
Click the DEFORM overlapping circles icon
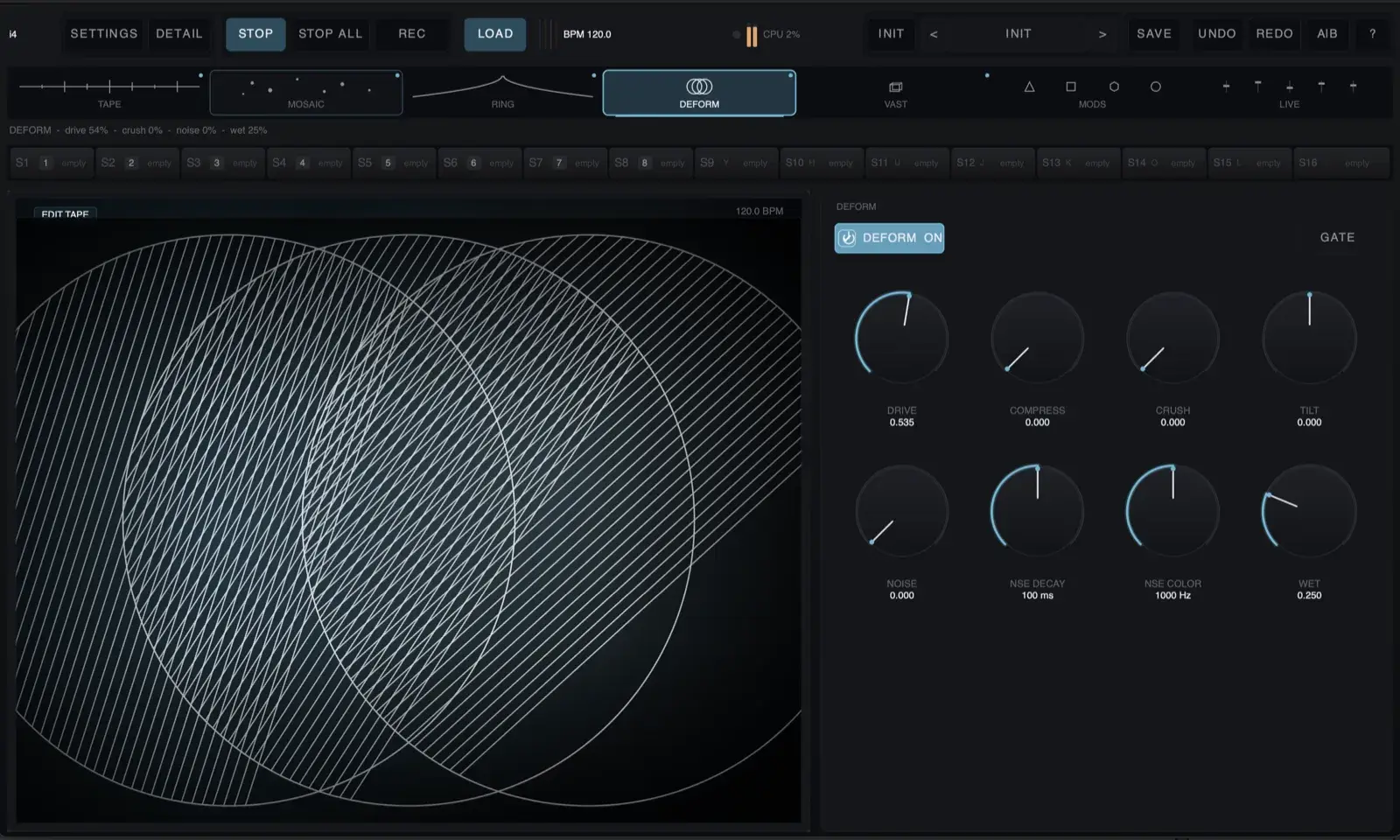[699, 87]
